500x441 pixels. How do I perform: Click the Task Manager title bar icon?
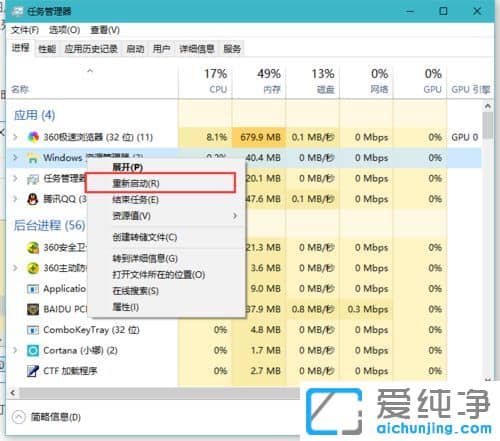(18, 12)
